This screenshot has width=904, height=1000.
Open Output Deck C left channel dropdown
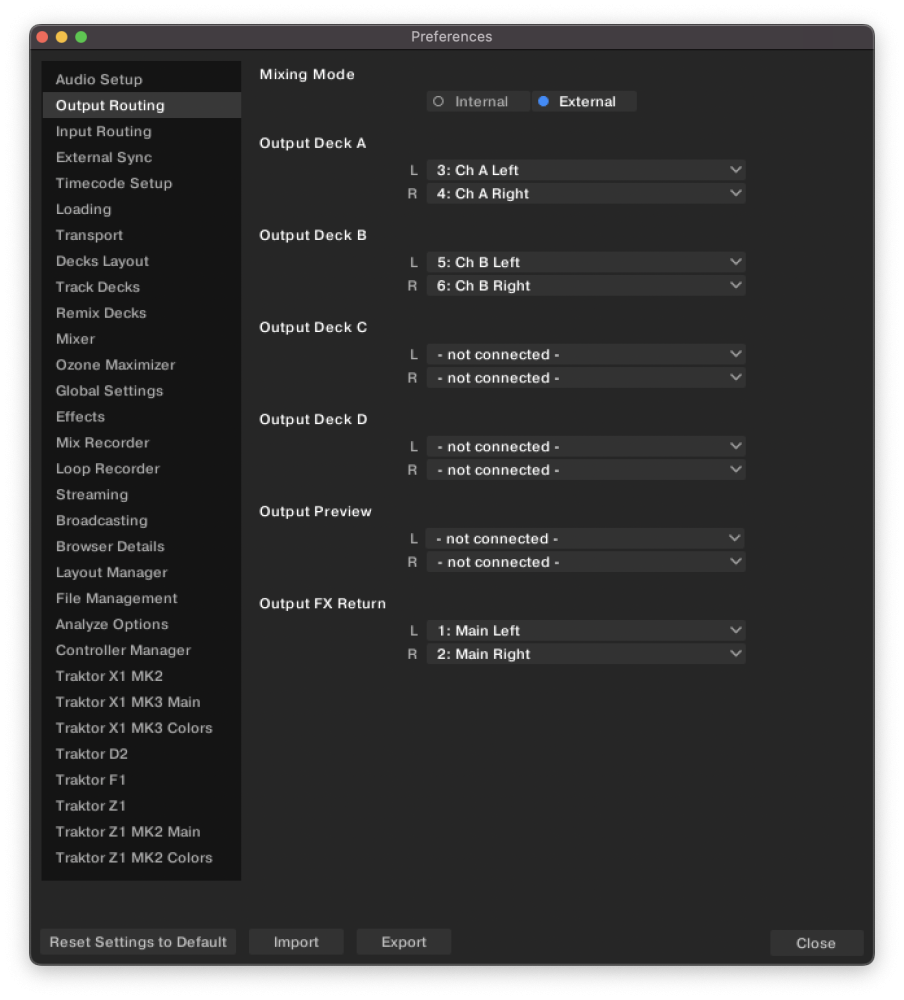[x=586, y=355]
